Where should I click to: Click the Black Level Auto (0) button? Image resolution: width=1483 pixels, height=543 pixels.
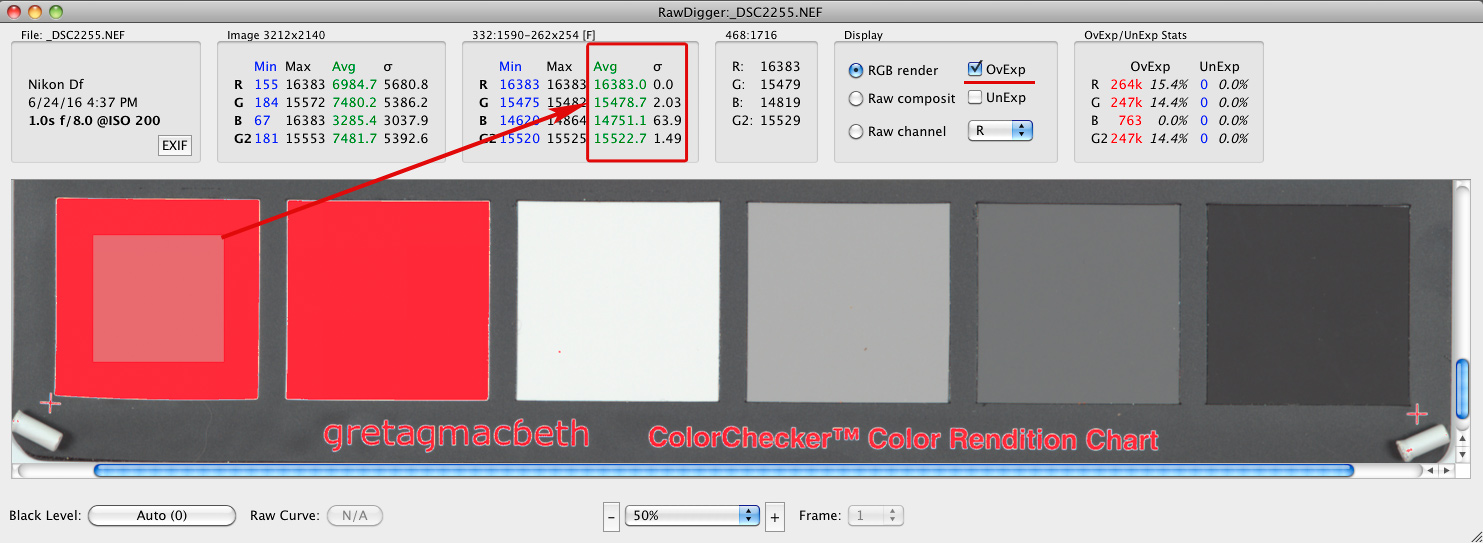[162, 516]
